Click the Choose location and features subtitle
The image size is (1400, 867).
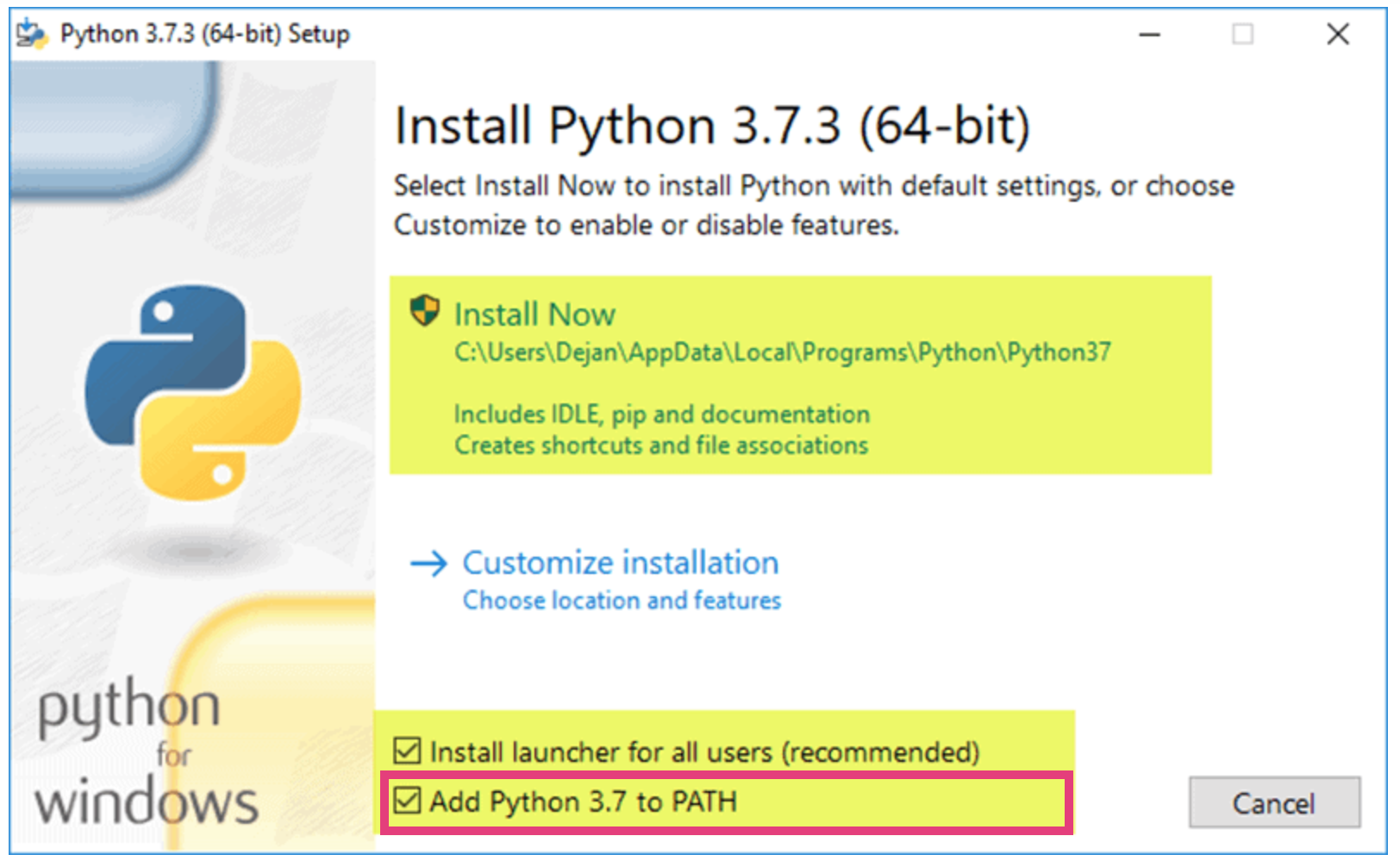[622, 601]
